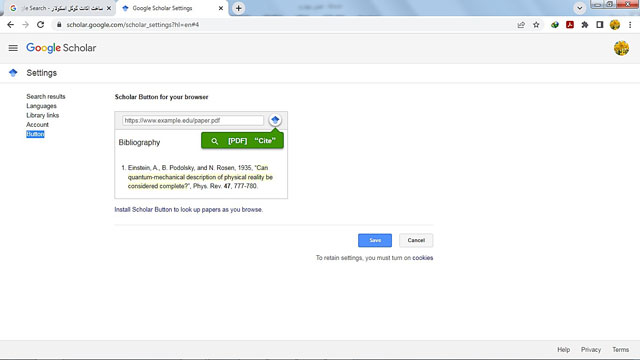Click the red Adobe PDF extension icon
This screenshot has height=360, width=640.
pyautogui.click(x=570, y=25)
